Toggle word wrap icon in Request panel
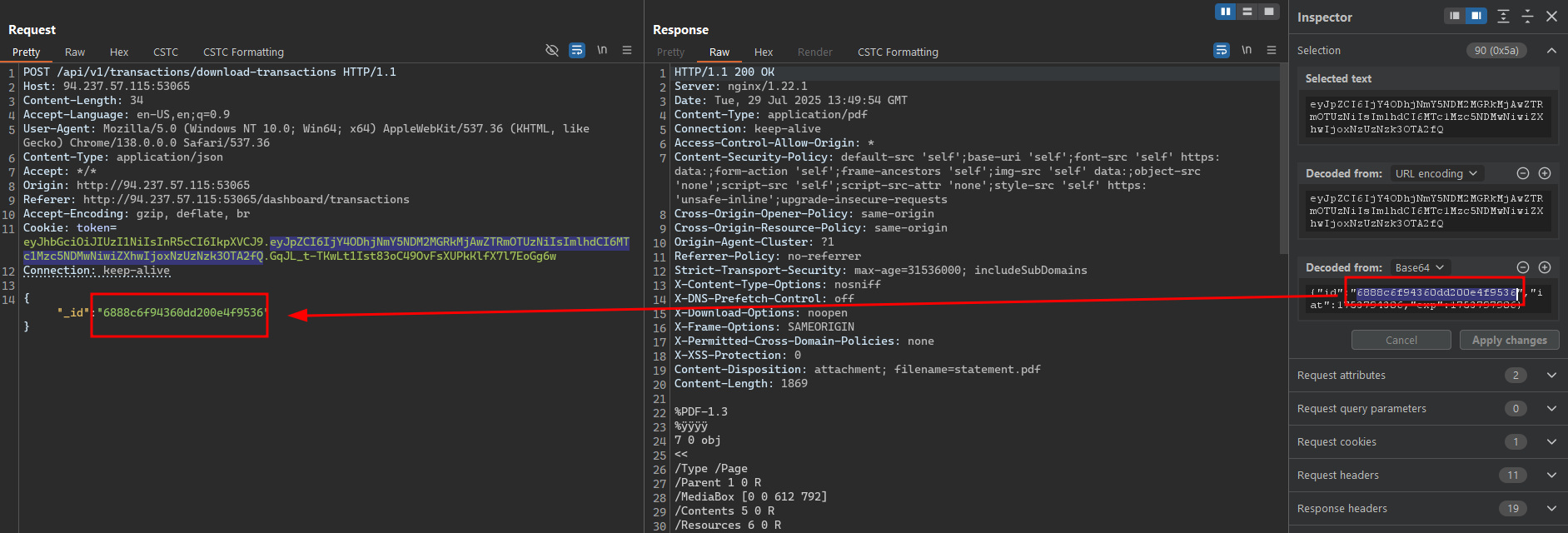1568x533 pixels. 577,51
